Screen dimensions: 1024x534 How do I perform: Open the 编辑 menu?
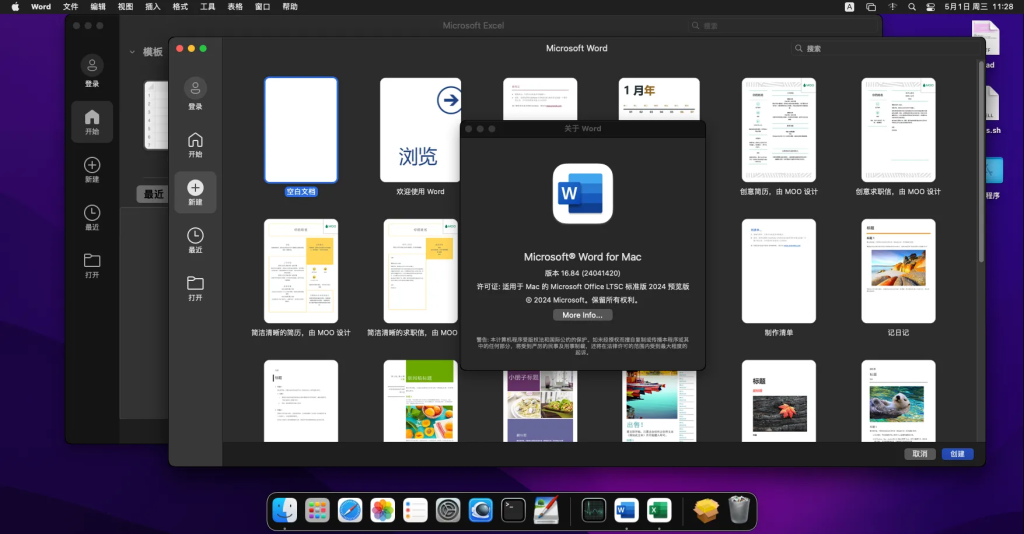98,7
